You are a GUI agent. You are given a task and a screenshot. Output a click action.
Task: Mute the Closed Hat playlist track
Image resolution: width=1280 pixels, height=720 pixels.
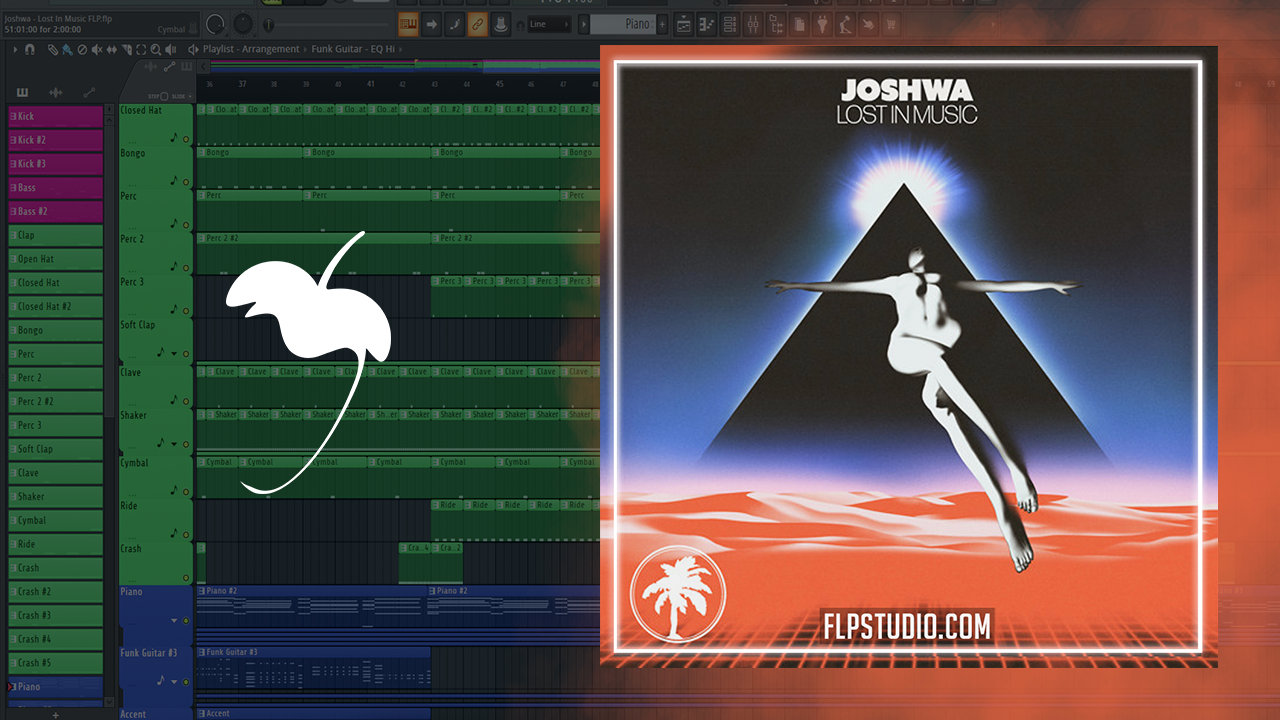tap(186, 139)
